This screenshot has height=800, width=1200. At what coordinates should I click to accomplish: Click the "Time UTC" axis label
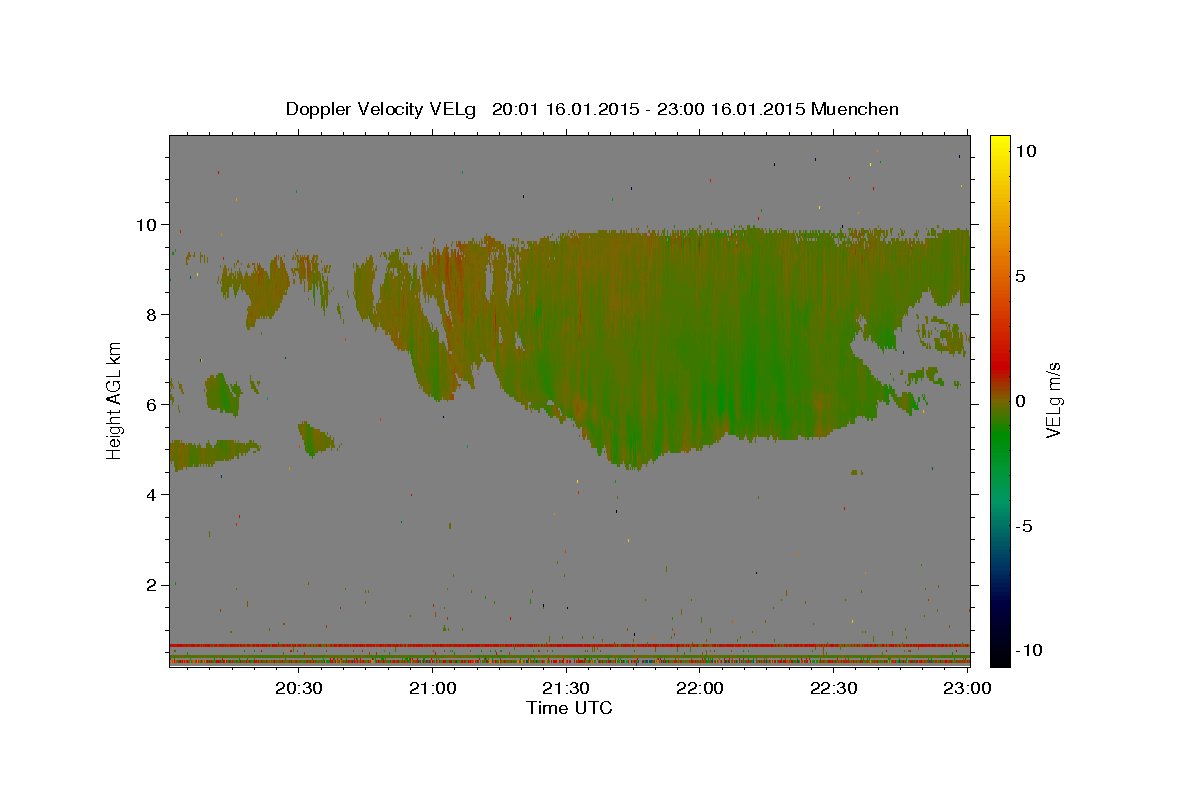[x=569, y=708]
